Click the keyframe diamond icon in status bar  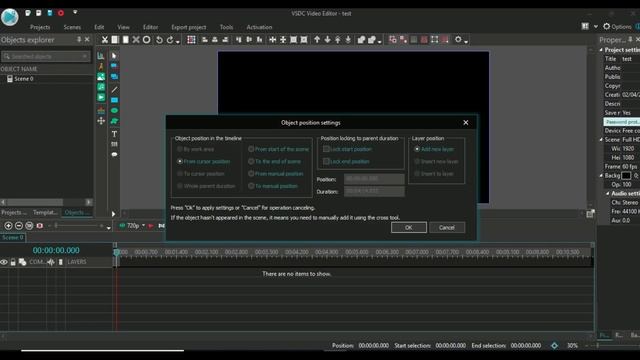point(554,345)
